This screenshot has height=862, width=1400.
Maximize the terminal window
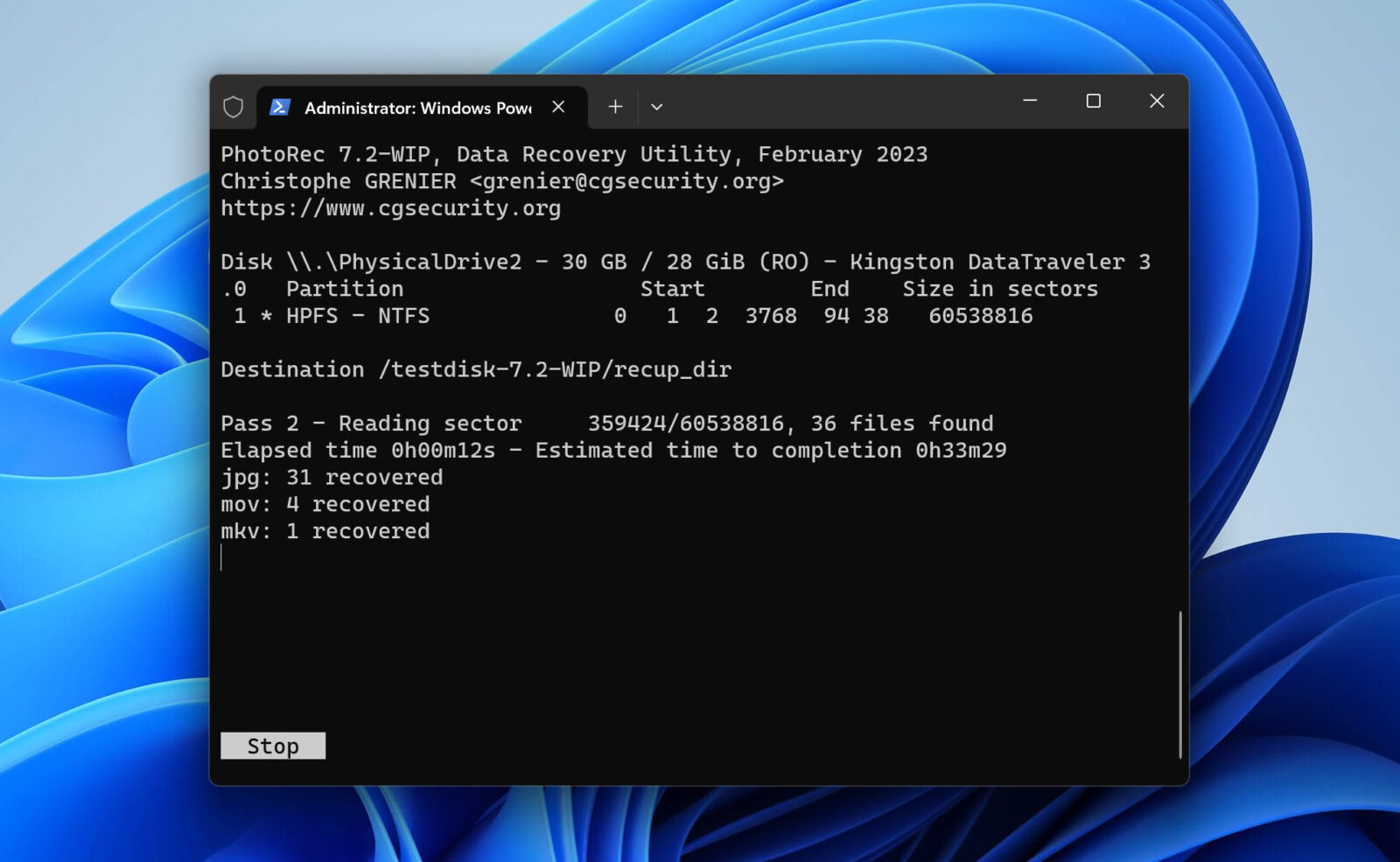pyautogui.click(x=1093, y=101)
